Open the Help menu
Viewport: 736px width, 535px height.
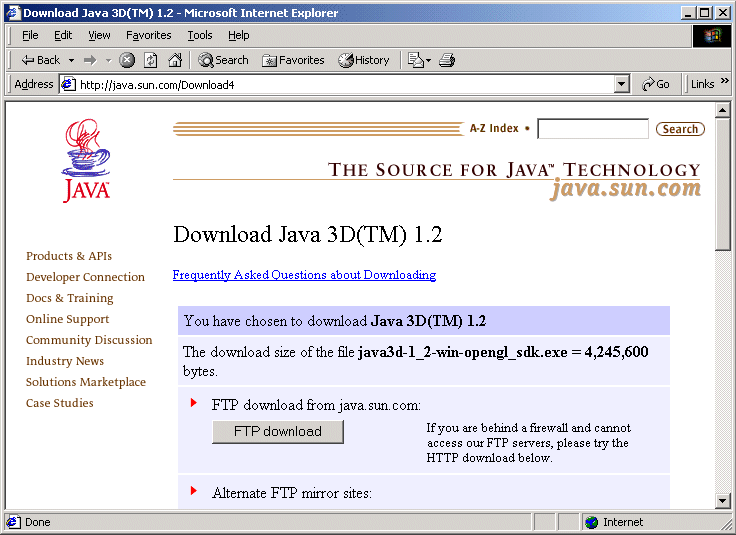(x=238, y=35)
